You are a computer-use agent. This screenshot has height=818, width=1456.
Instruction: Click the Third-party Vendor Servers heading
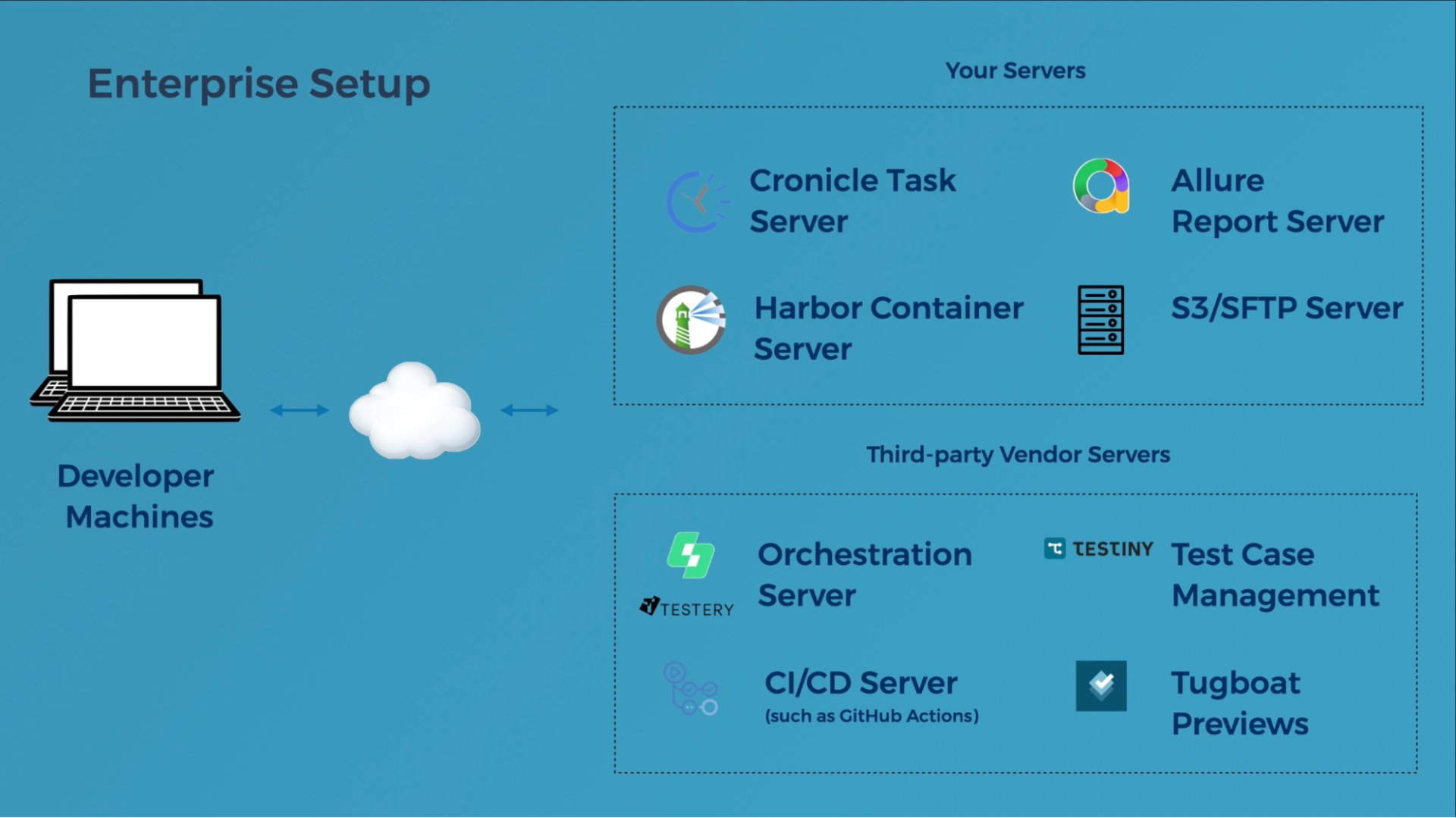[x=1018, y=455]
